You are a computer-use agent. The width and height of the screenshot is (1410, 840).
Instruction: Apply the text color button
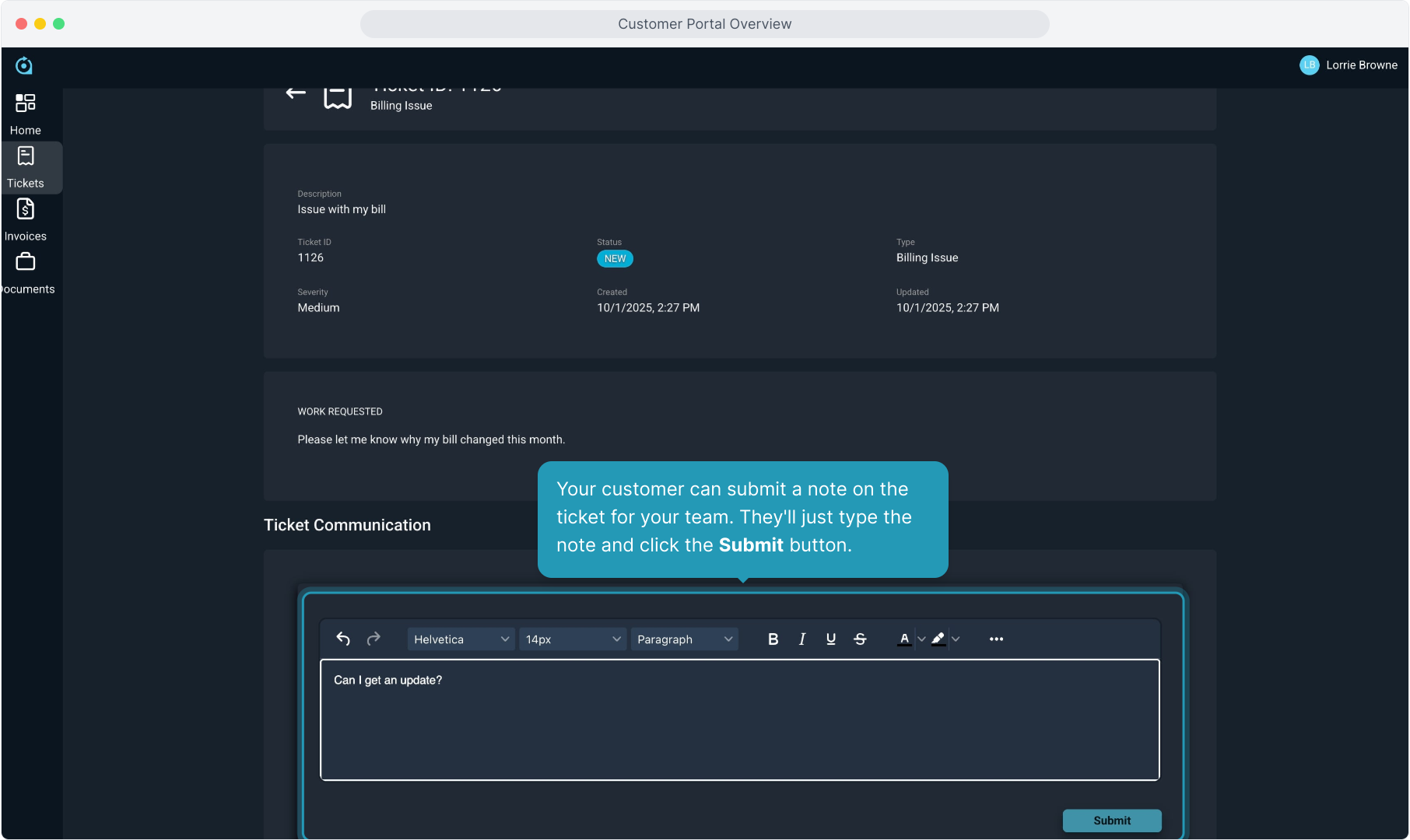(903, 639)
